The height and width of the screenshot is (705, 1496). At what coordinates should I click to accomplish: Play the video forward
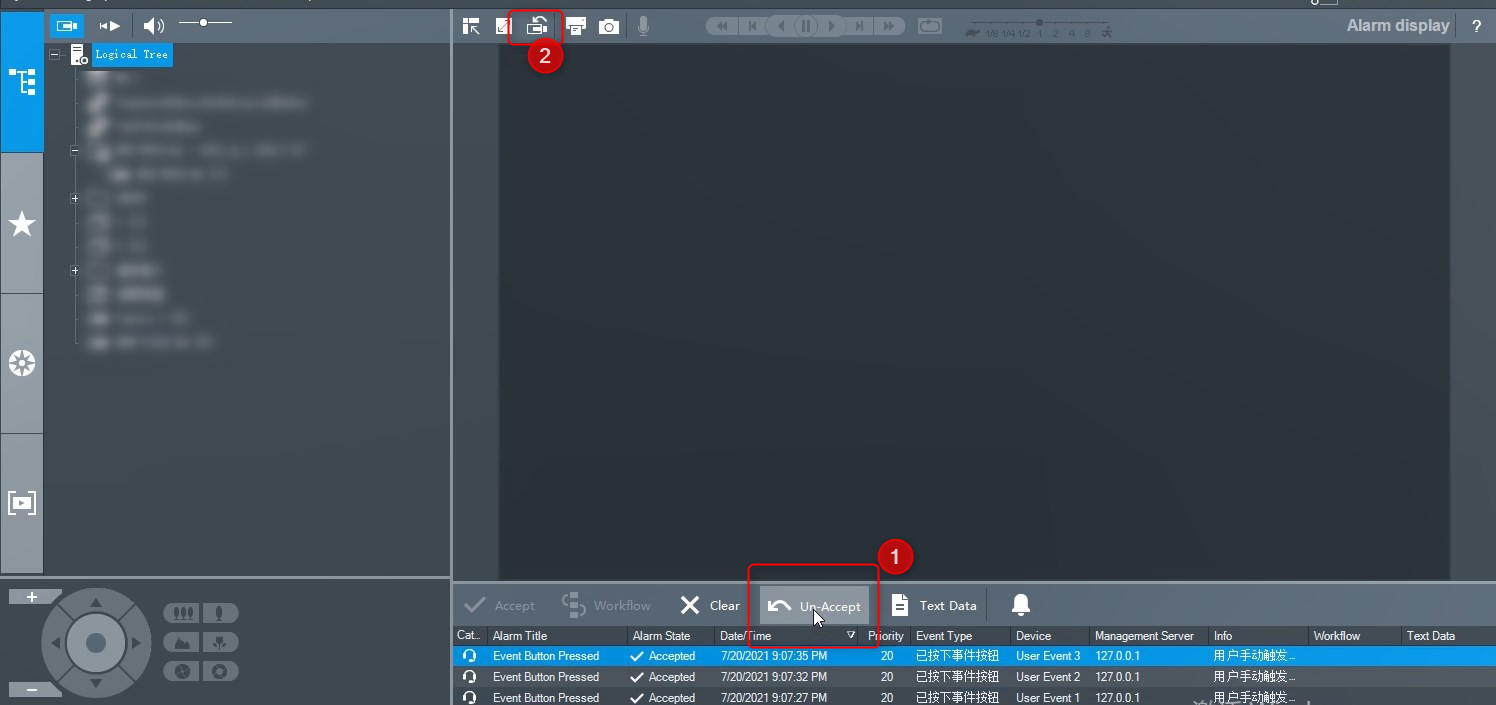coord(832,26)
